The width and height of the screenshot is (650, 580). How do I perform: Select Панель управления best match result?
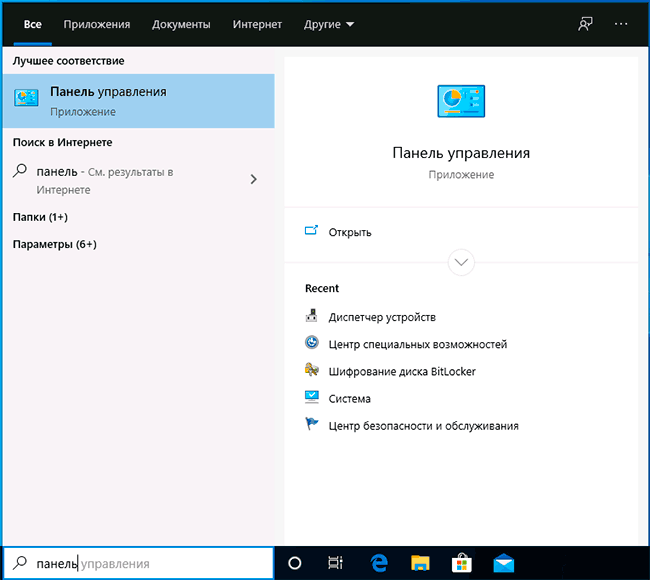click(x=138, y=101)
